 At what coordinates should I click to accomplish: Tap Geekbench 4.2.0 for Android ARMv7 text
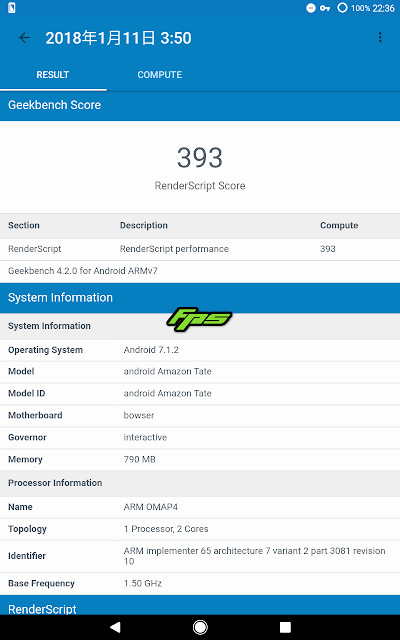(83, 271)
